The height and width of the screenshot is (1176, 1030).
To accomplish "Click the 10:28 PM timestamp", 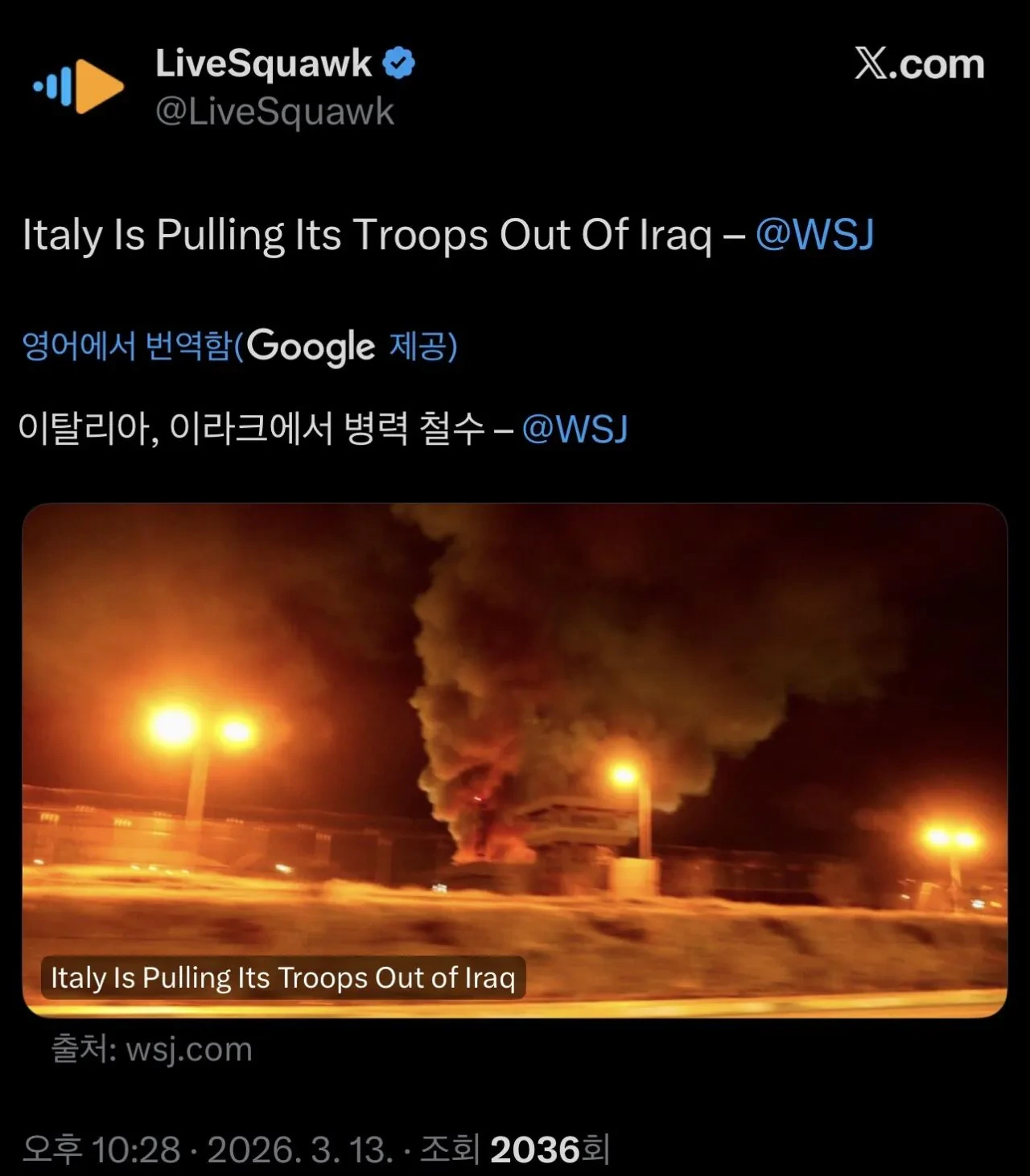I will pos(101,1149).
